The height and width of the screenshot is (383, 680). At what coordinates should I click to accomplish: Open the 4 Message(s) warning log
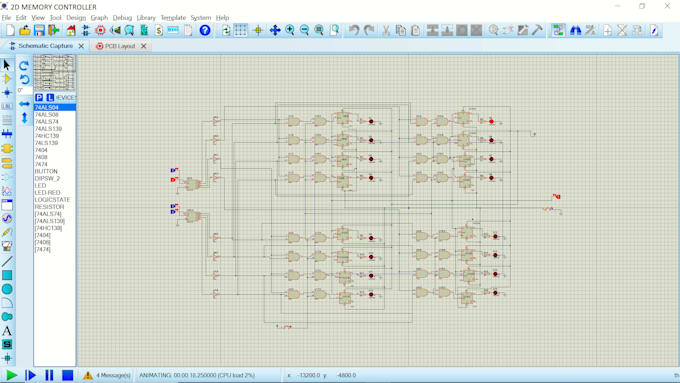point(107,375)
